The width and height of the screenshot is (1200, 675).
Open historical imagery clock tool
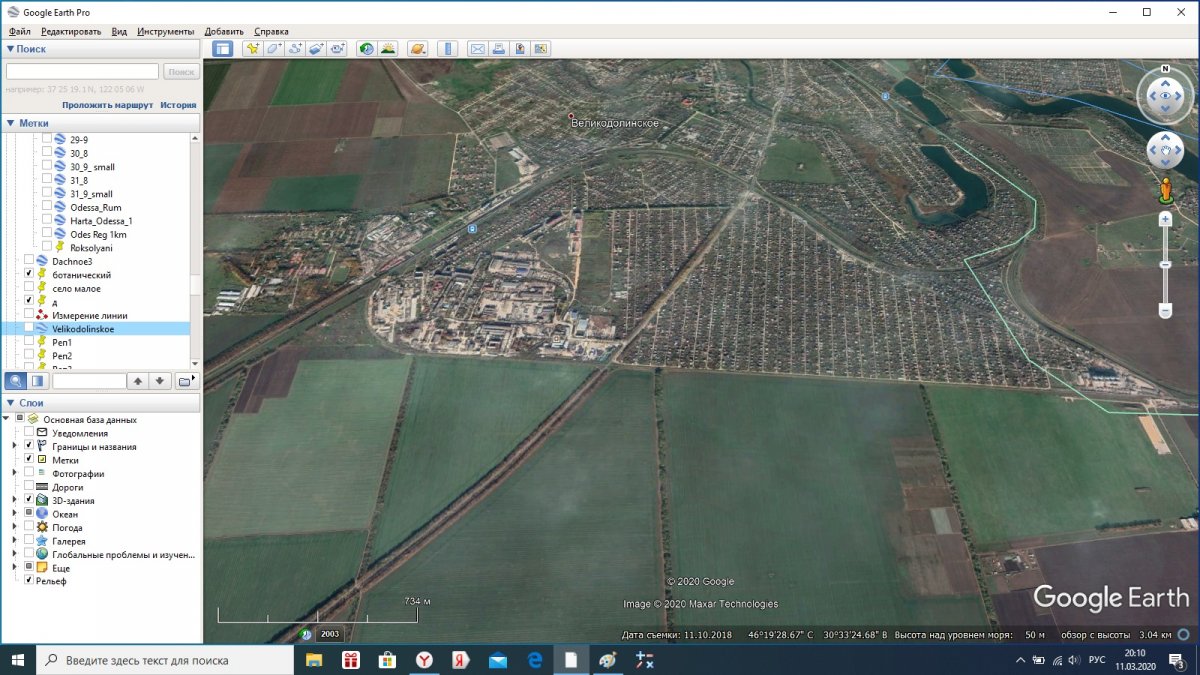(366, 48)
